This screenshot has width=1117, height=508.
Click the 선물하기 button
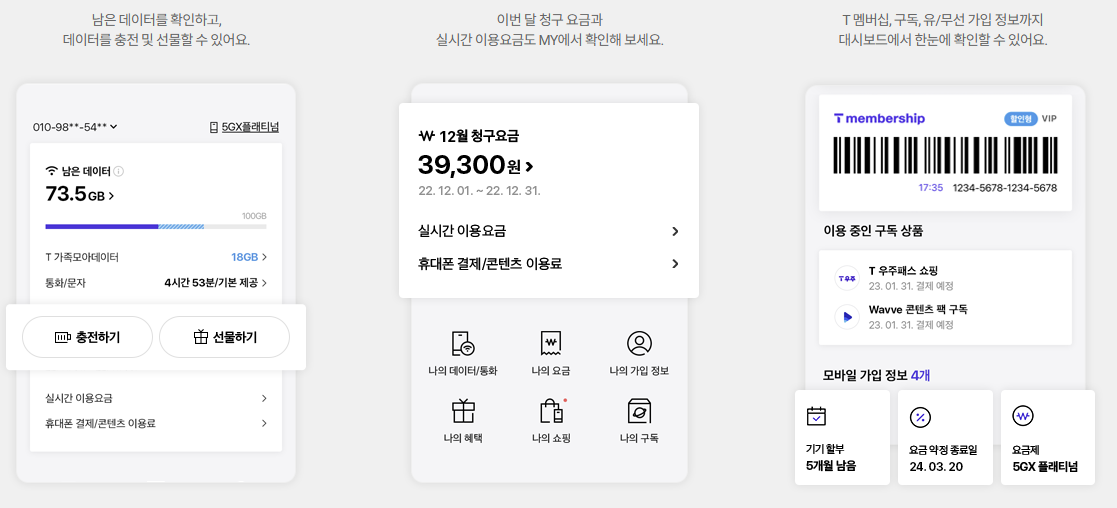(x=224, y=337)
